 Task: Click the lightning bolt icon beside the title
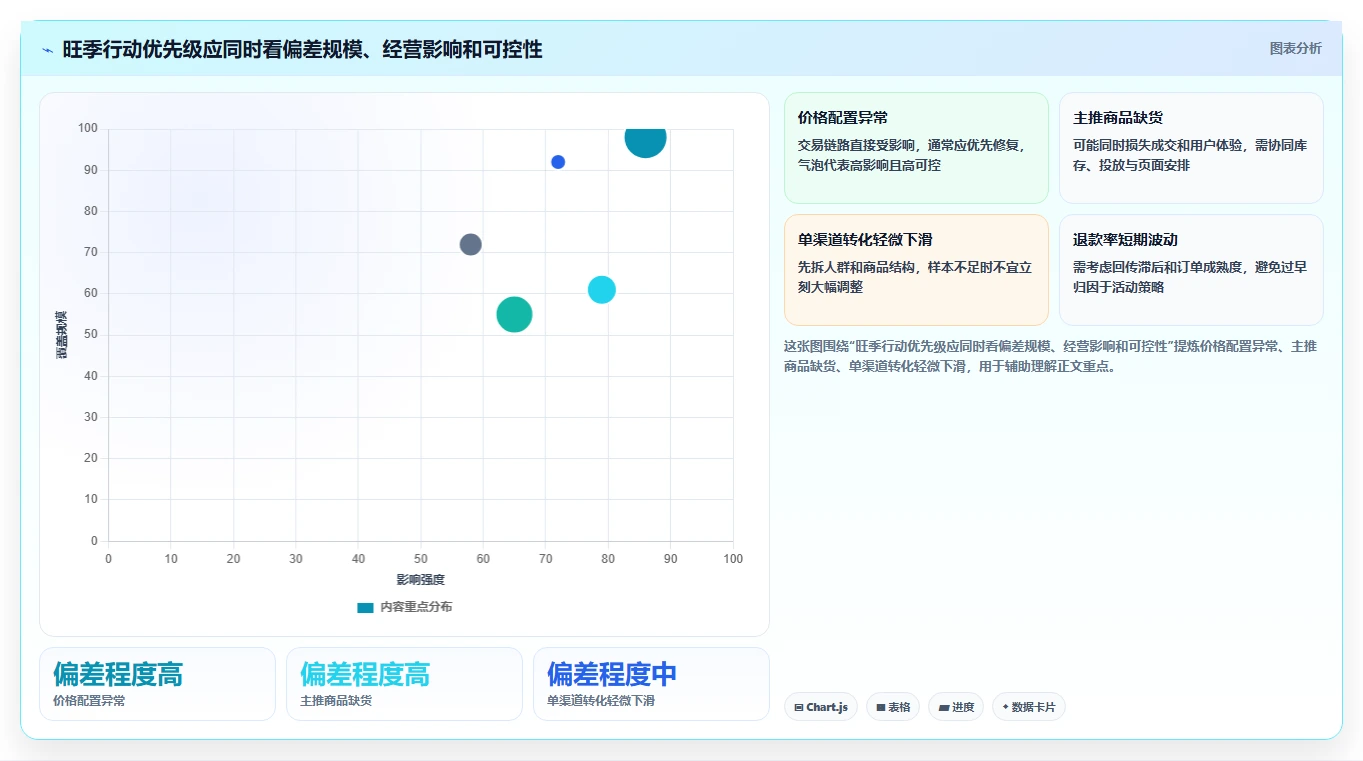(48, 50)
